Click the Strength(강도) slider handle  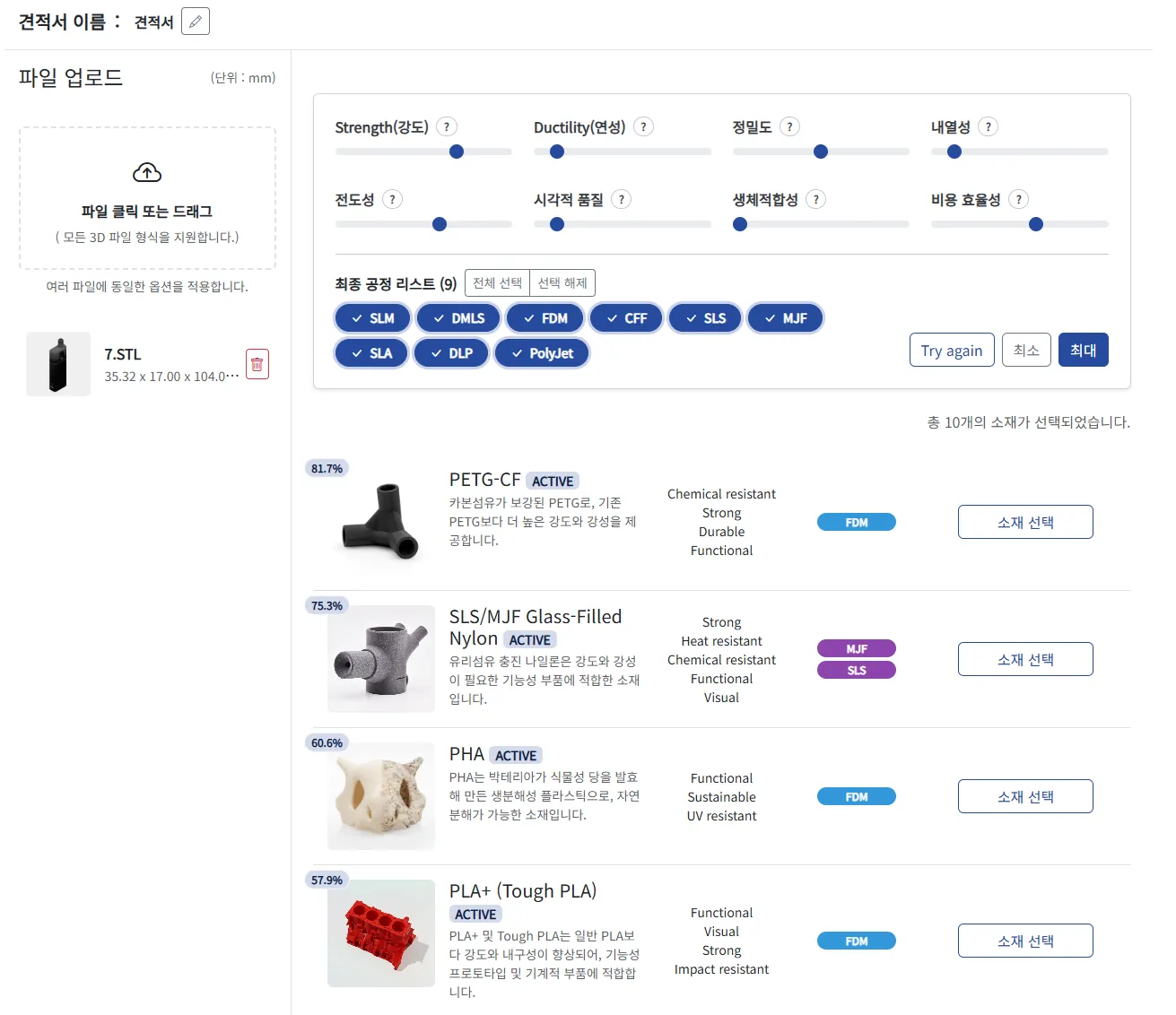[457, 152]
